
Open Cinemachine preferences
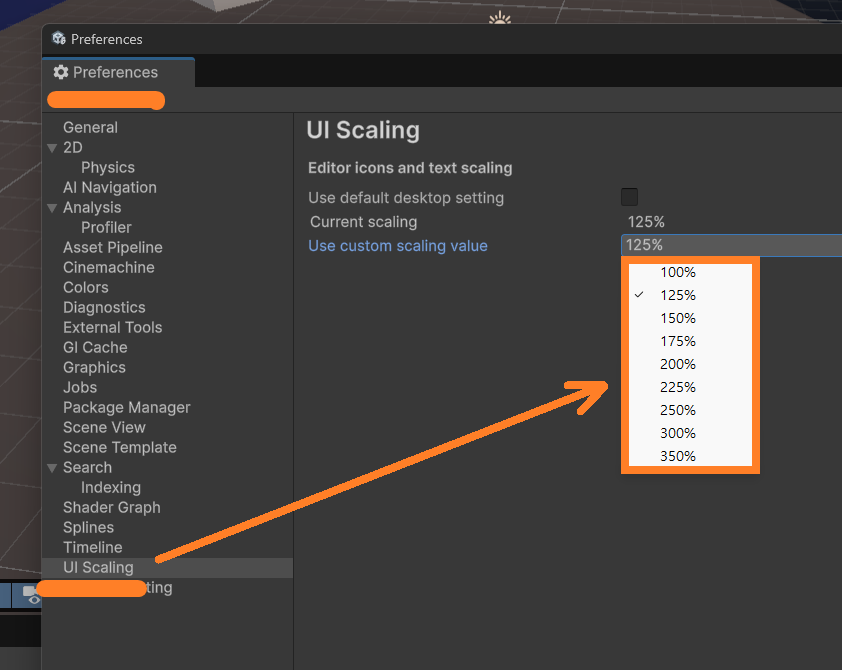point(108,267)
